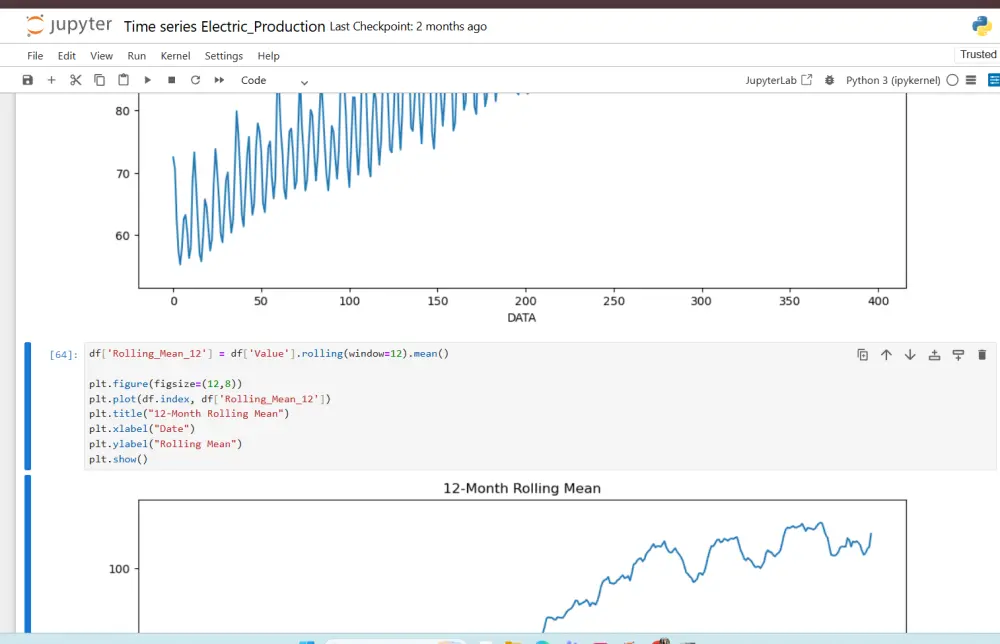Screen dimensions: 1000x644
Task: Click the Jupyter logo
Action: point(69,26)
